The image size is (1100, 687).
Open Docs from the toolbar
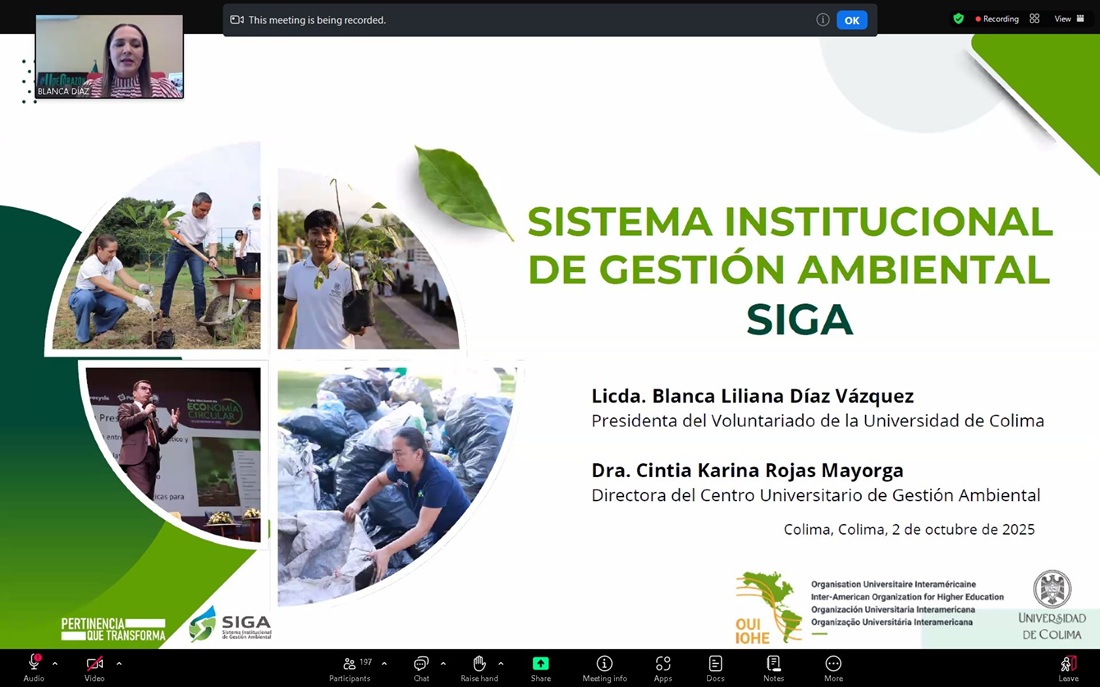(x=715, y=667)
